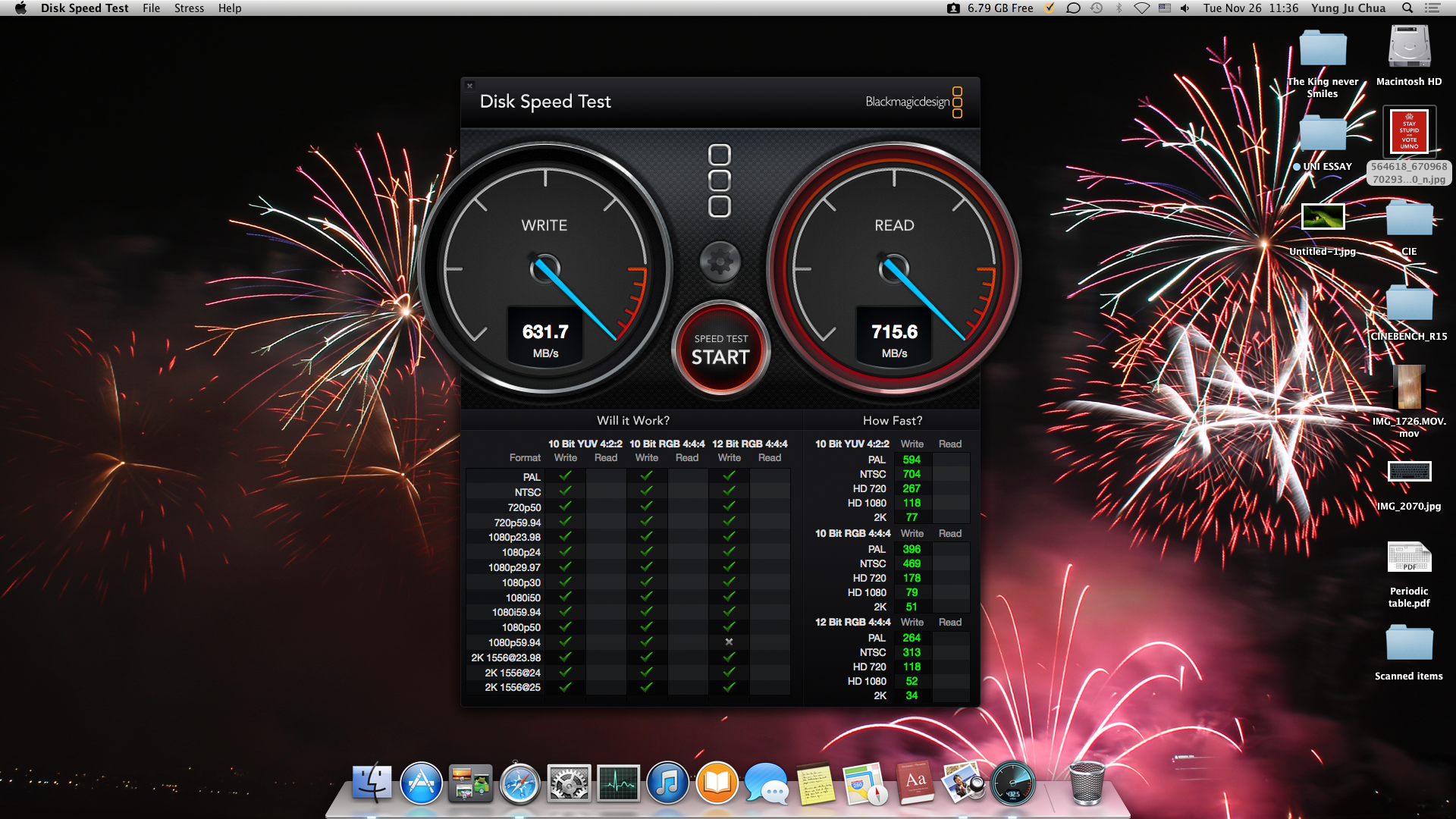Click the Read speed gauge
This screenshot has height=819, width=1456.
click(894, 268)
